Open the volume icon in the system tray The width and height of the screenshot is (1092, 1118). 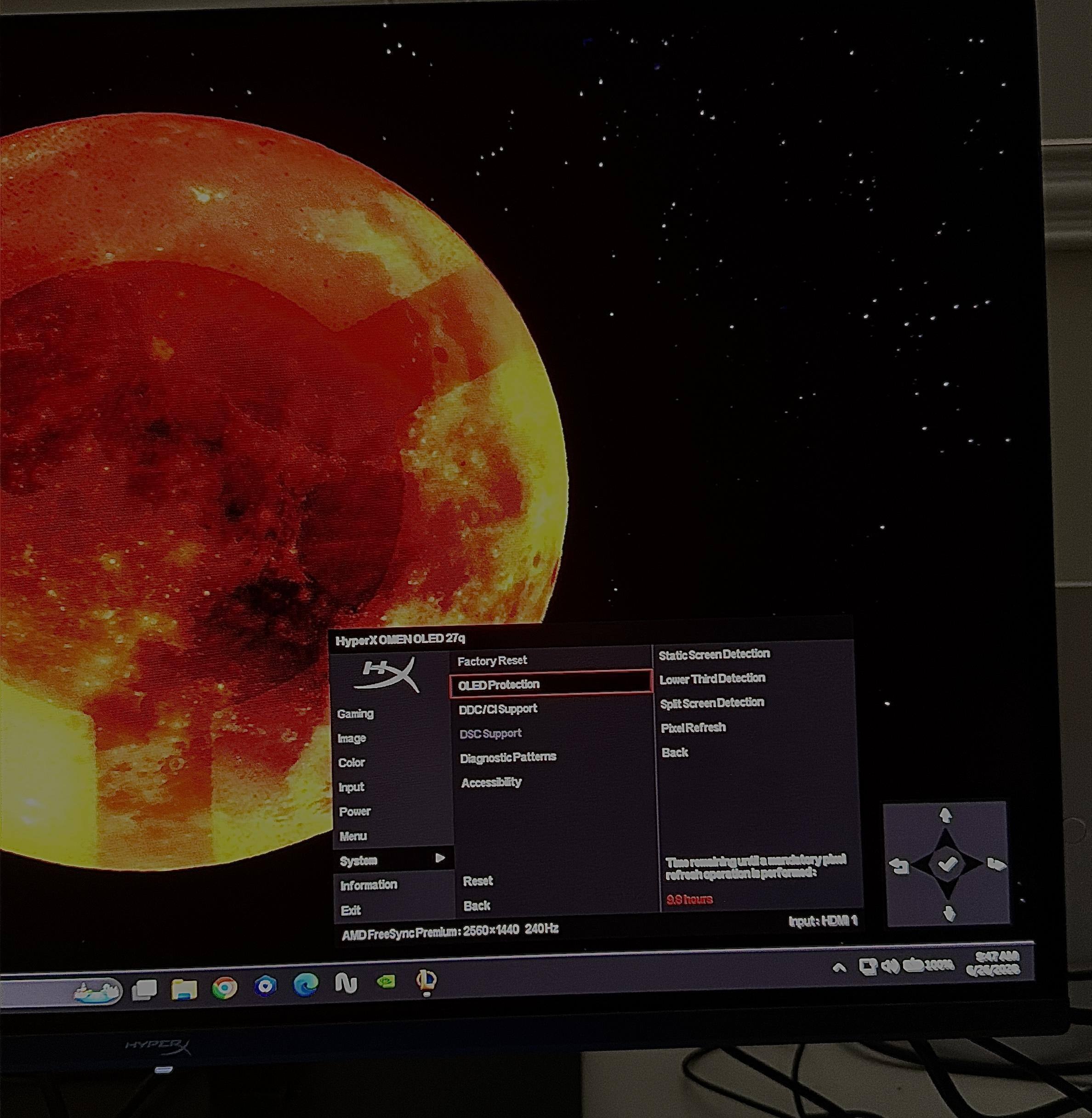point(889,967)
